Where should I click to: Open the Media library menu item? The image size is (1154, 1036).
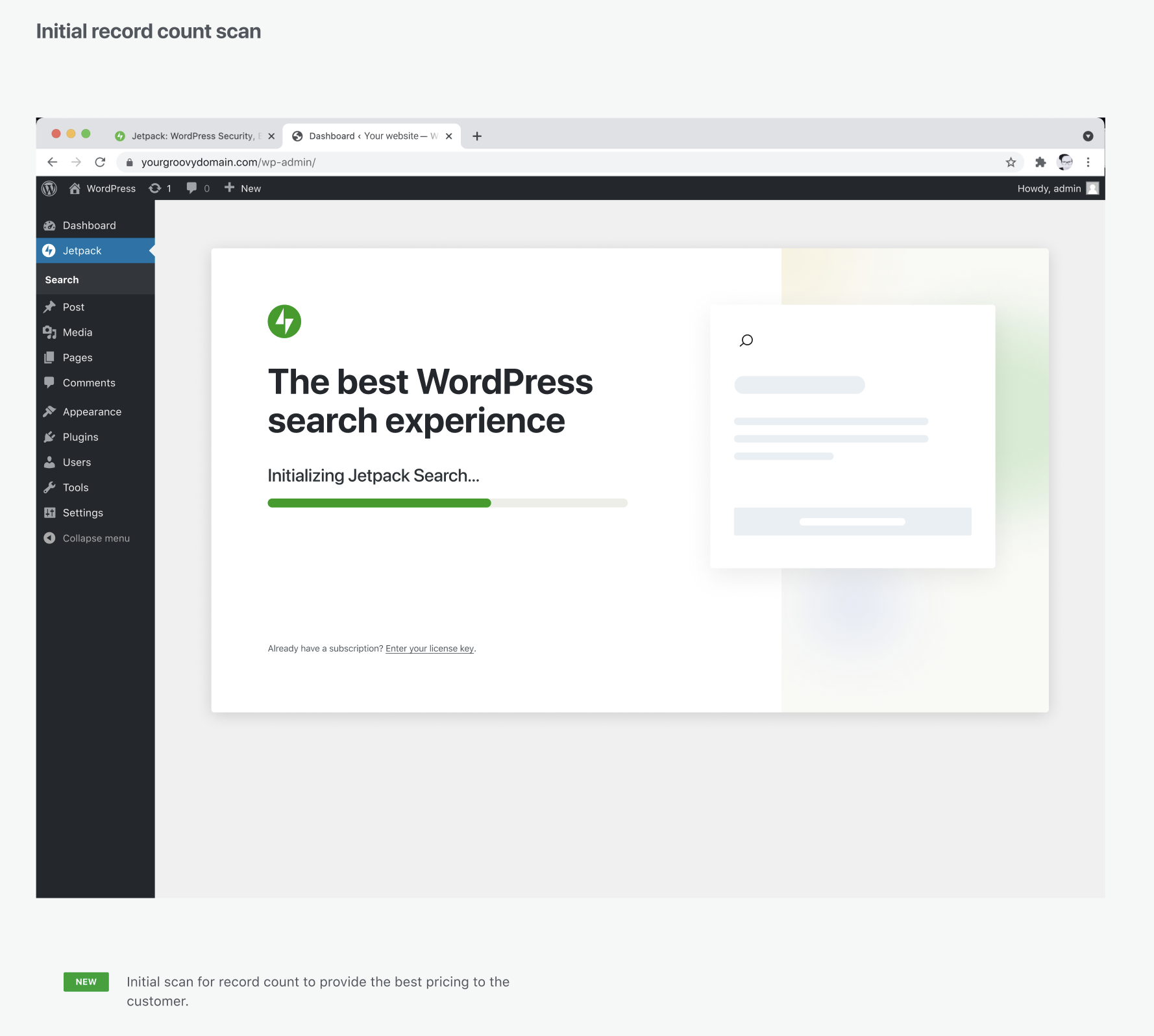pos(95,332)
